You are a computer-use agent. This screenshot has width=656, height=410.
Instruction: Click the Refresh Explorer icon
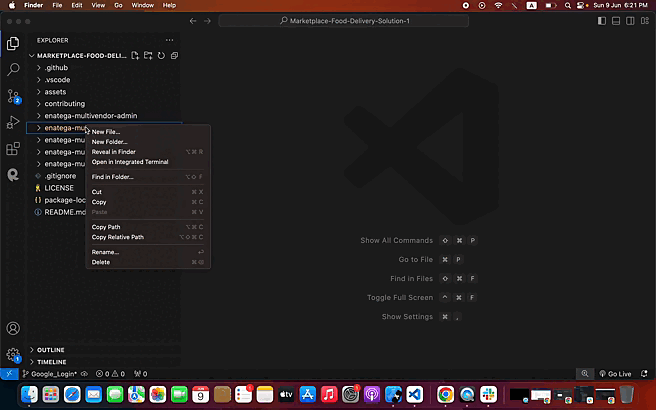click(160, 55)
